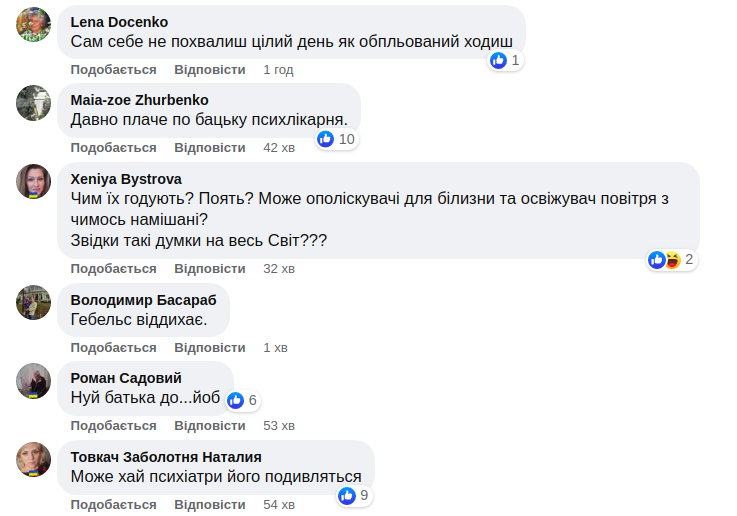Open the Xeniya Bystrova name link
The image size is (737, 516).
(x=126, y=178)
